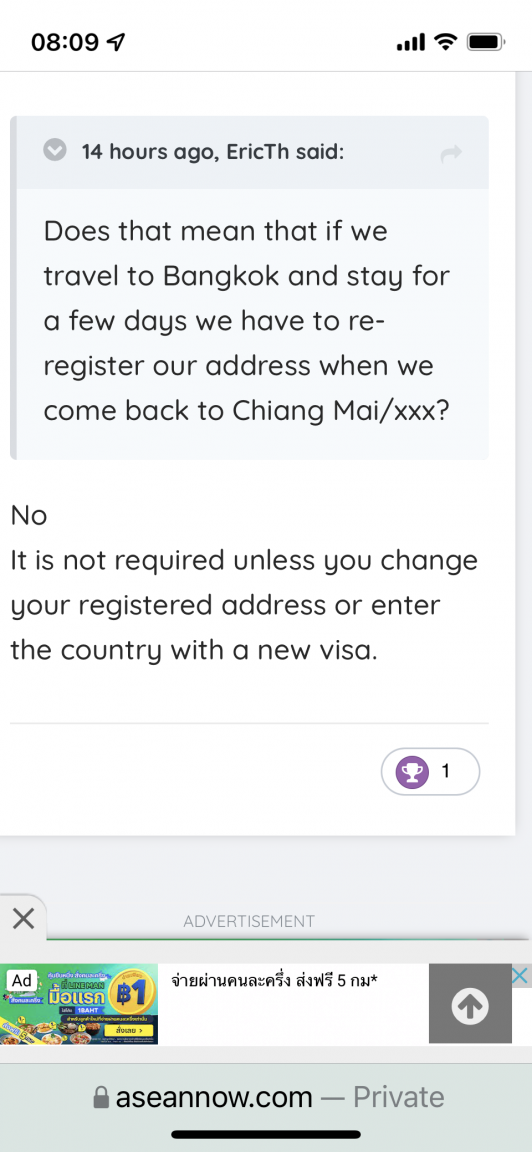Screen dimensions: 532x1152
Task: Tap the Wi-Fi status icon
Action: click(445, 43)
